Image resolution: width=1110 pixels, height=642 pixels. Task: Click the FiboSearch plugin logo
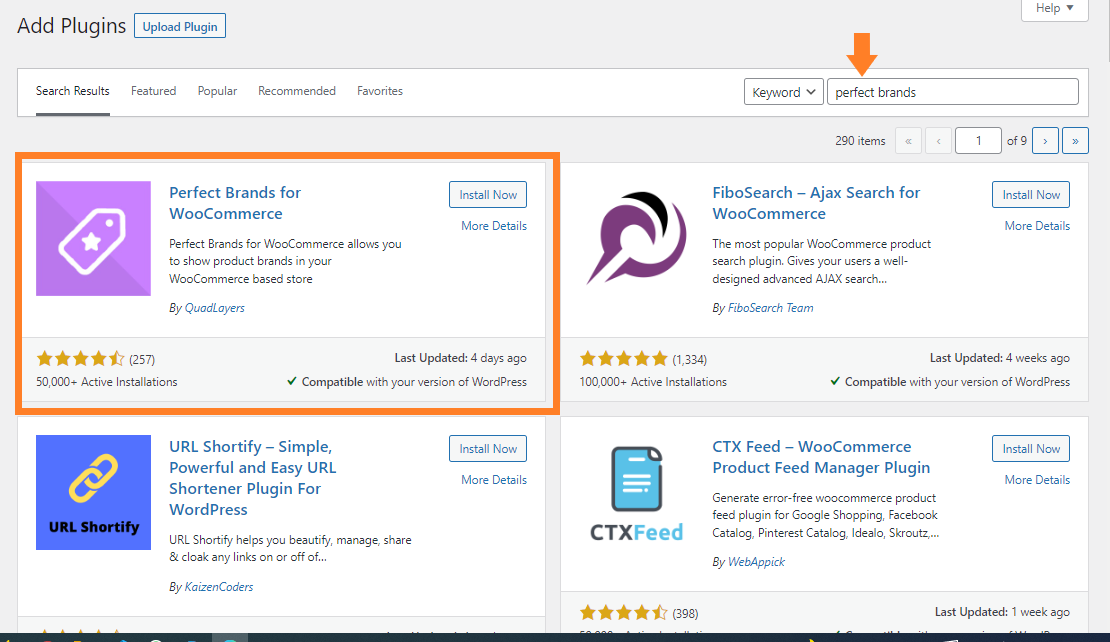pyautogui.click(x=636, y=239)
